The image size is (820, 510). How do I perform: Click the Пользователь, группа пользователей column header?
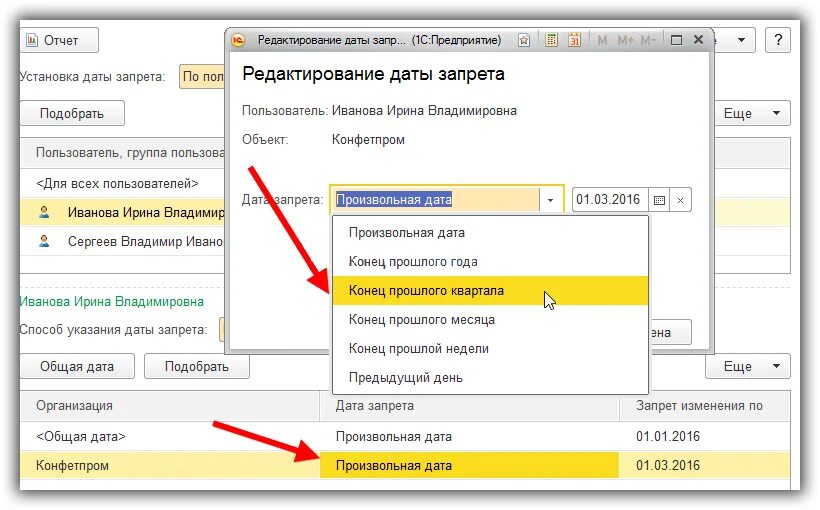pyautogui.click(x=122, y=153)
